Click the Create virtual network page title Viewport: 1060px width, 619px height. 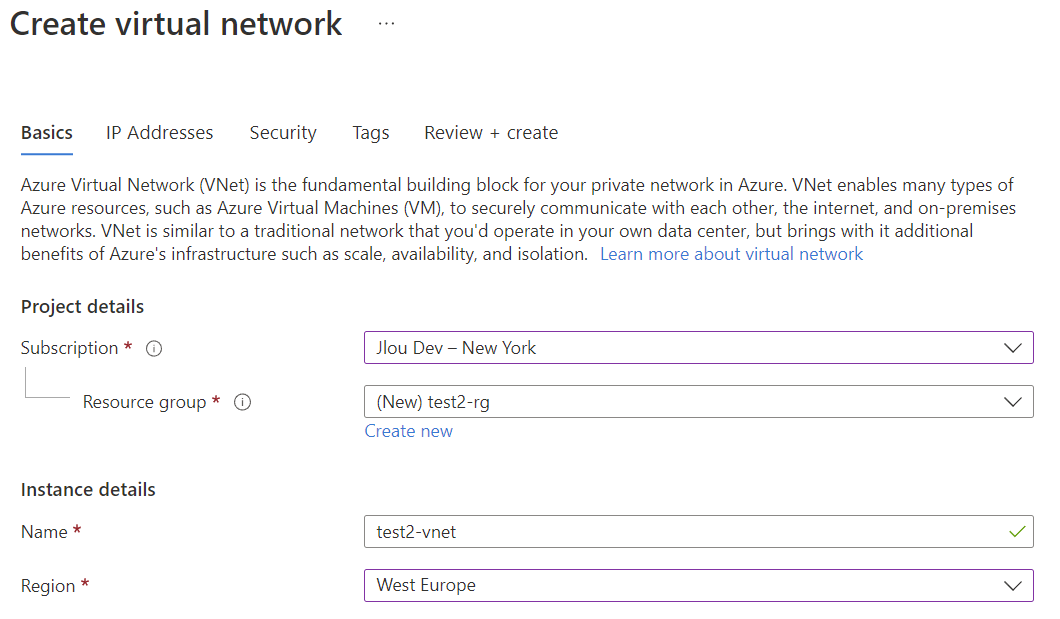[x=176, y=24]
